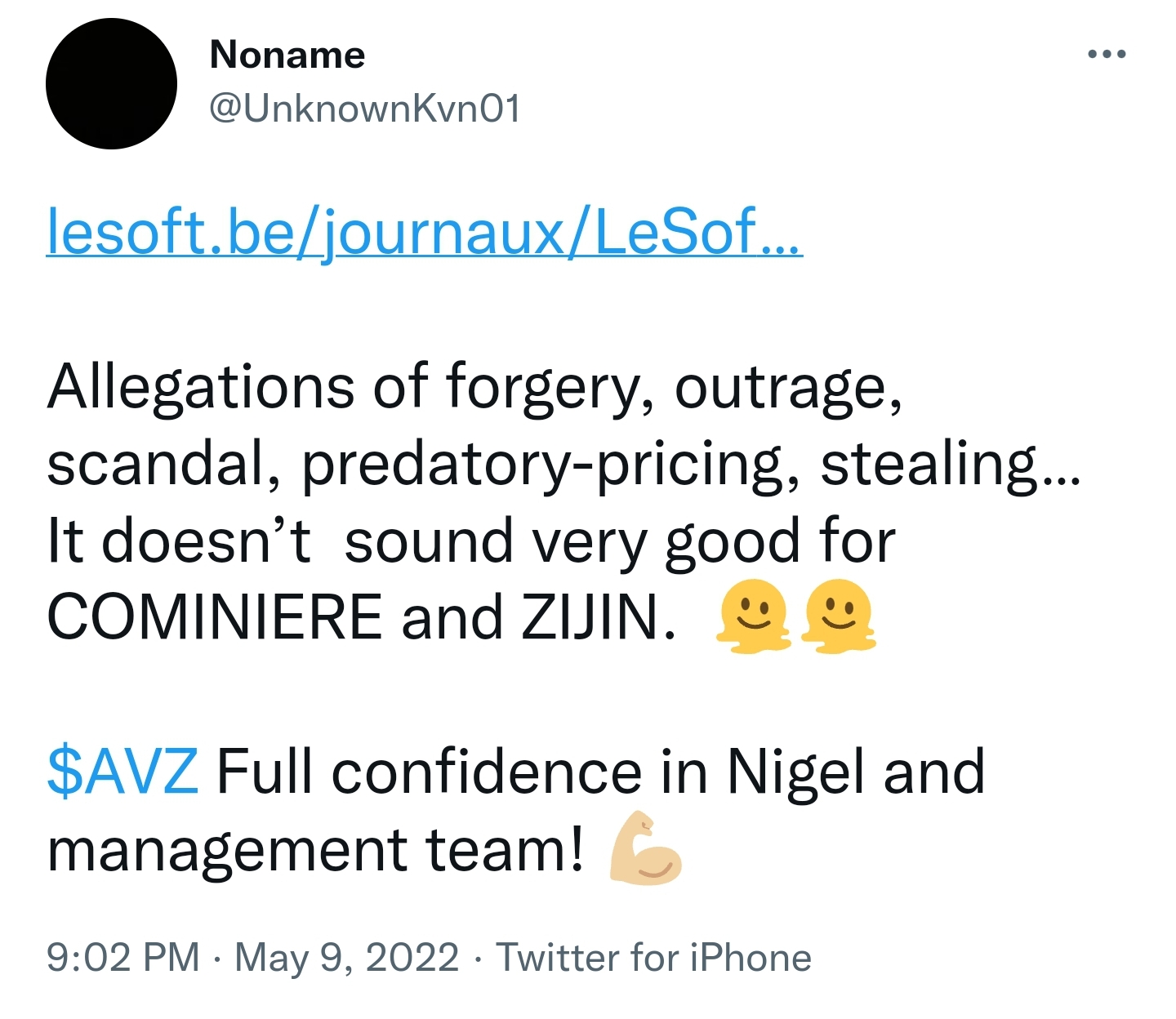The image size is (1176, 1019).
Task: Click the flexed biceps emoji
Action: click(645, 849)
